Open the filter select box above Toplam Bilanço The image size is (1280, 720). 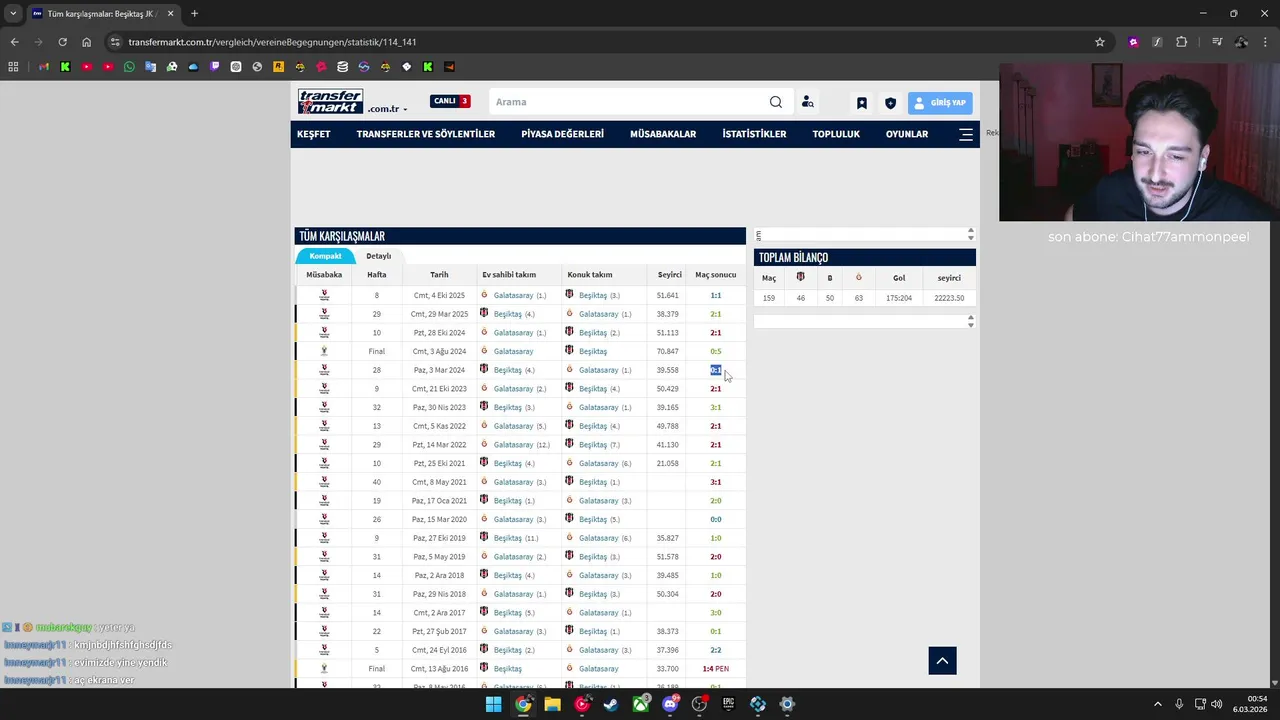click(864, 234)
